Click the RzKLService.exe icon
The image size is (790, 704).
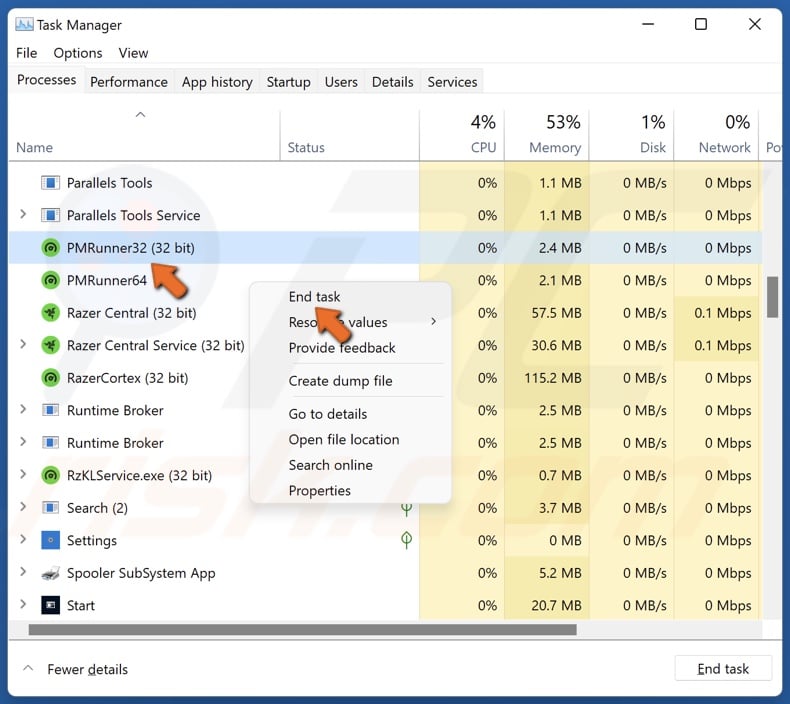pos(50,475)
